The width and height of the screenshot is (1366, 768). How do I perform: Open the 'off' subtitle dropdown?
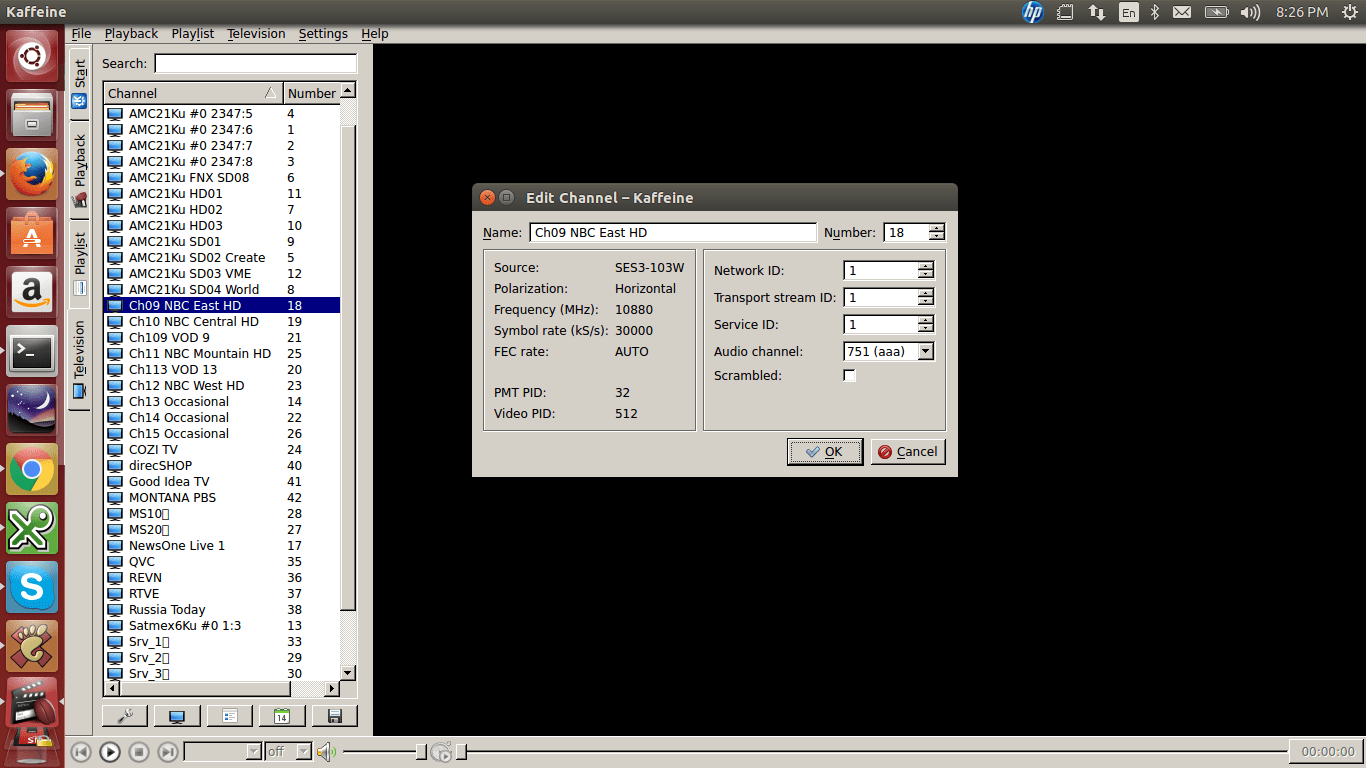point(289,751)
